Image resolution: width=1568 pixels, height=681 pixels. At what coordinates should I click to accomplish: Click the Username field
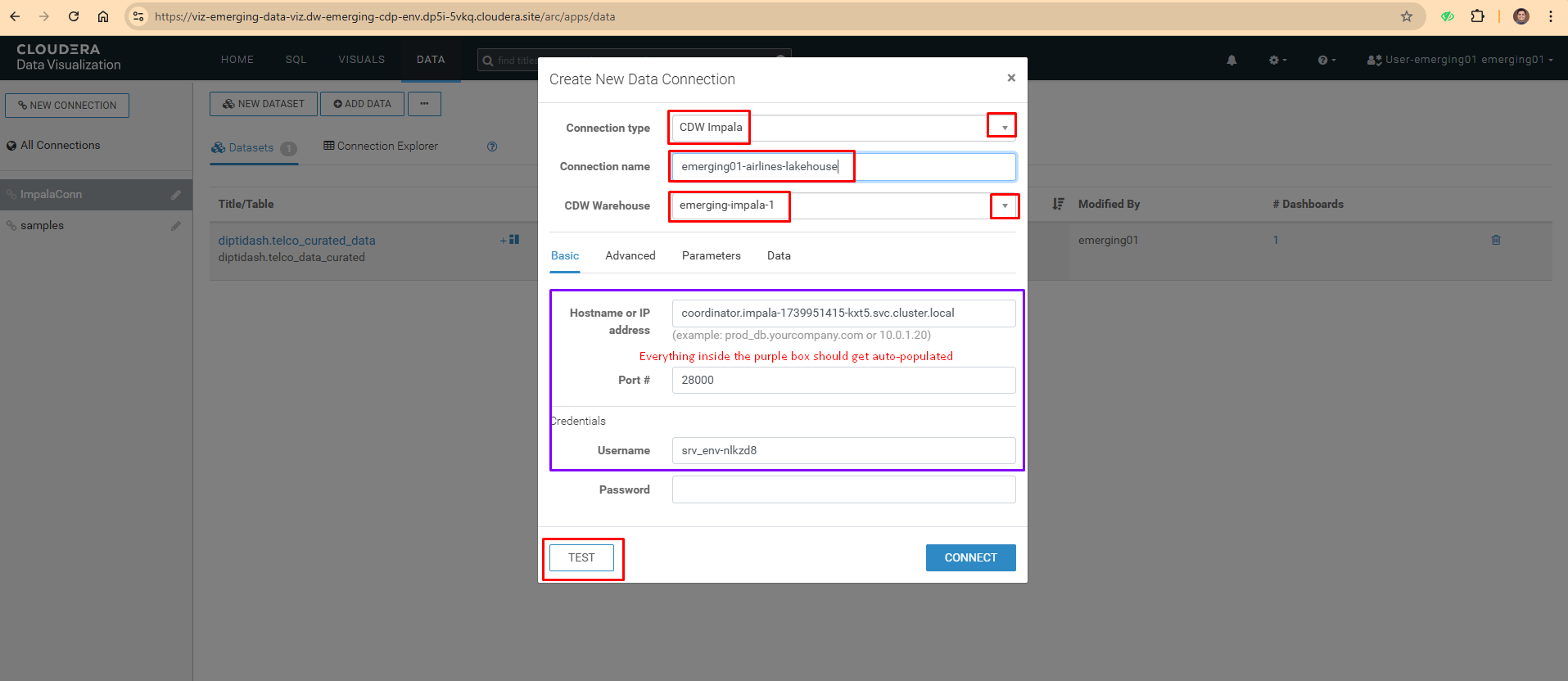tap(843, 450)
